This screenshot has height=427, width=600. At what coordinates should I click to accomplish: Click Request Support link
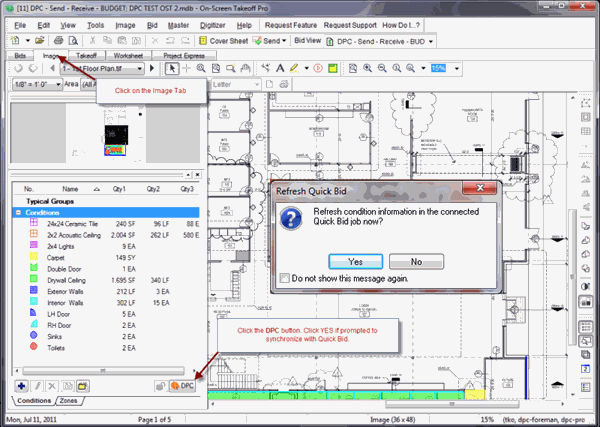(x=350, y=25)
